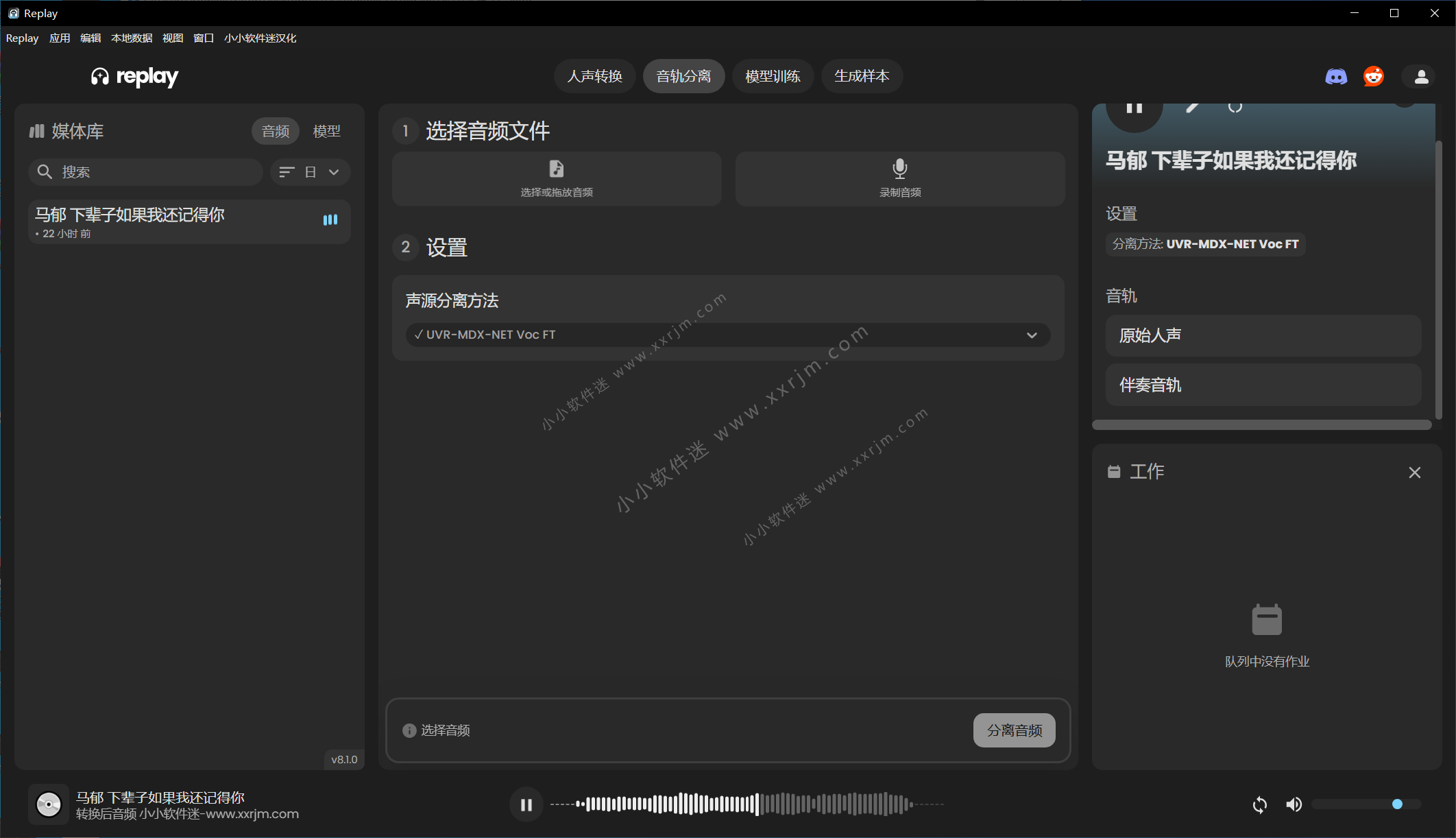The height and width of the screenshot is (838, 1456).
Task: Click pause button in the song detail panel
Action: point(1135,110)
